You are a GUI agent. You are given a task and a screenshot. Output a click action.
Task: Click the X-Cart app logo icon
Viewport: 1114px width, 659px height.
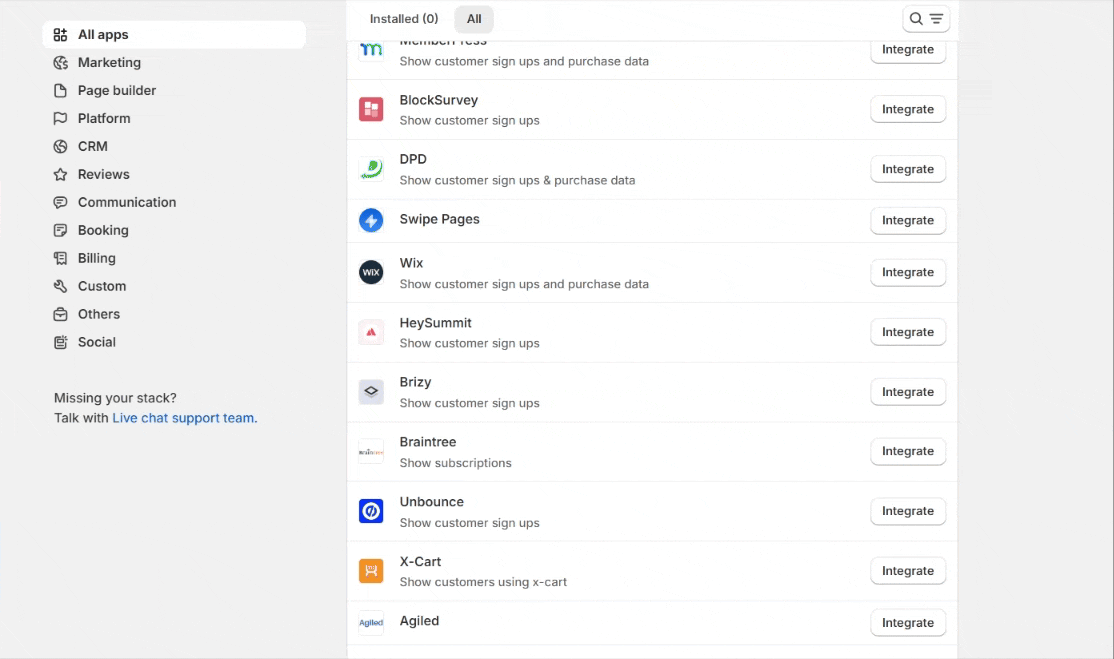point(371,571)
